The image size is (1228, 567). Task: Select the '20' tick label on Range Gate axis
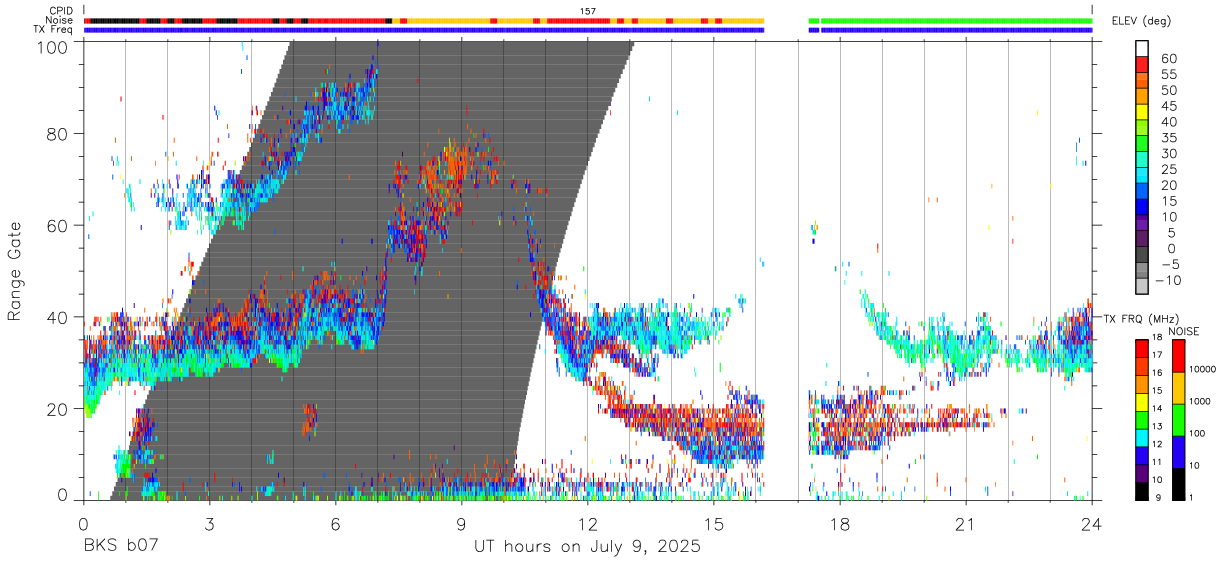click(x=58, y=409)
